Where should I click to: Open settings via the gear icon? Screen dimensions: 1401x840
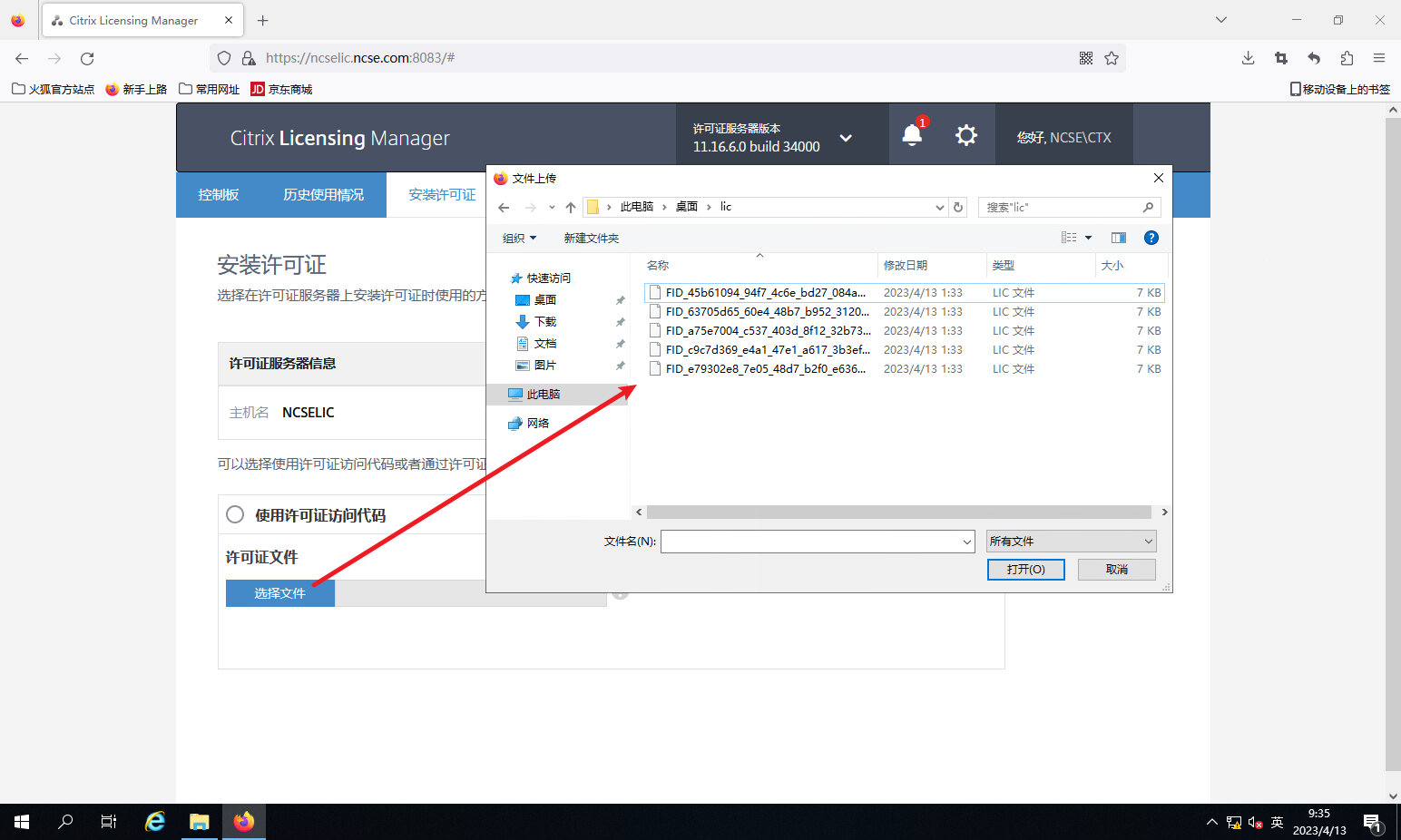966,136
